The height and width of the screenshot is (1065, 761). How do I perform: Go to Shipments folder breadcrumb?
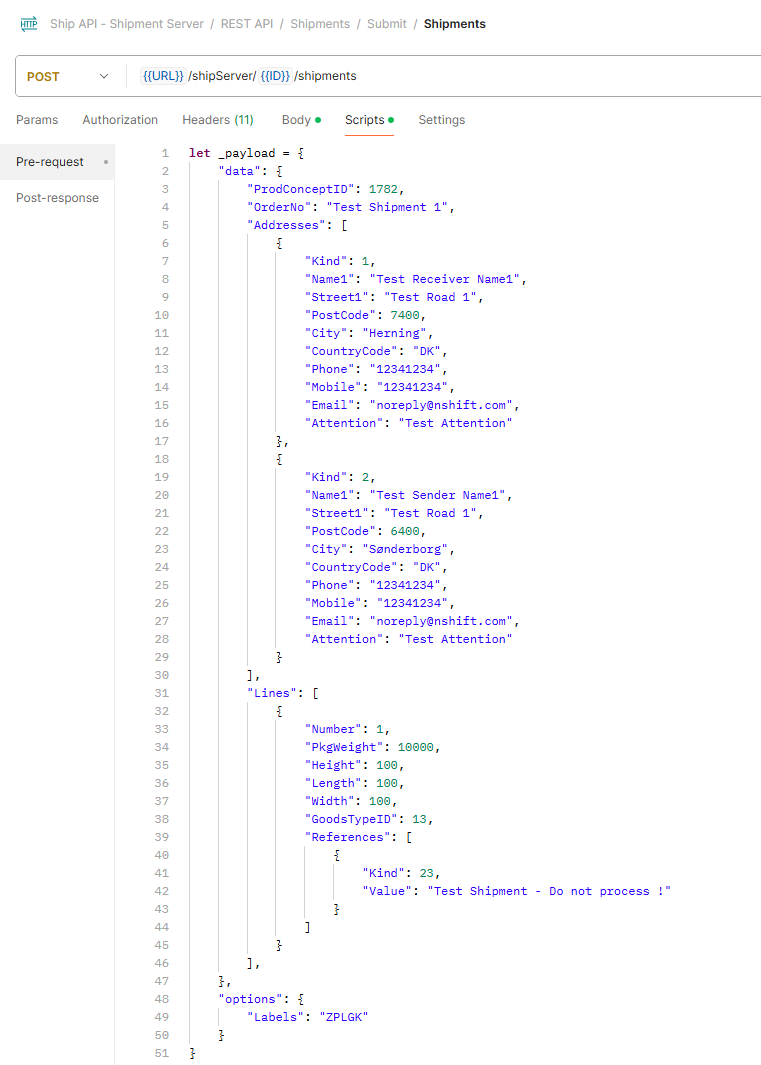[x=320, y=24]
